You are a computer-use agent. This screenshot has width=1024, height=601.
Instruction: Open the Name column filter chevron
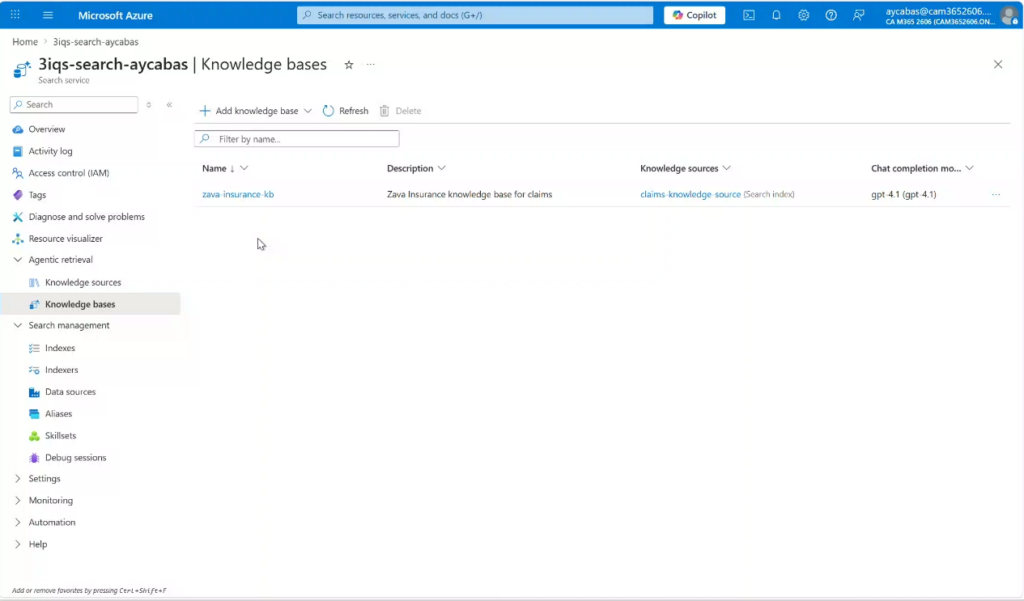244,168
